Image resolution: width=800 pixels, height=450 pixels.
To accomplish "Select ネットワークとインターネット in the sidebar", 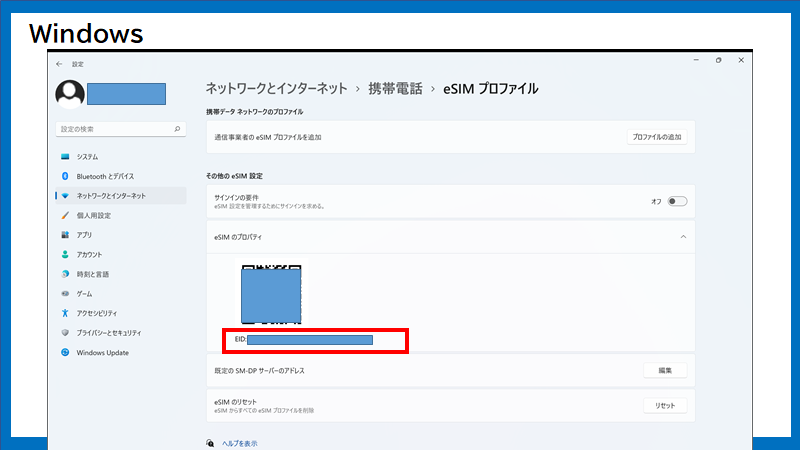I will [x=121, y=196].
